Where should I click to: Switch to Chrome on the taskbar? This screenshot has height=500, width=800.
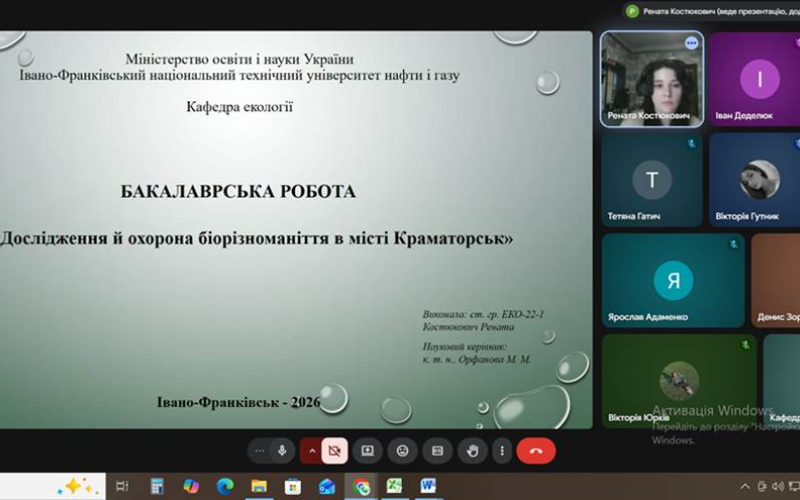coord(361,487)
